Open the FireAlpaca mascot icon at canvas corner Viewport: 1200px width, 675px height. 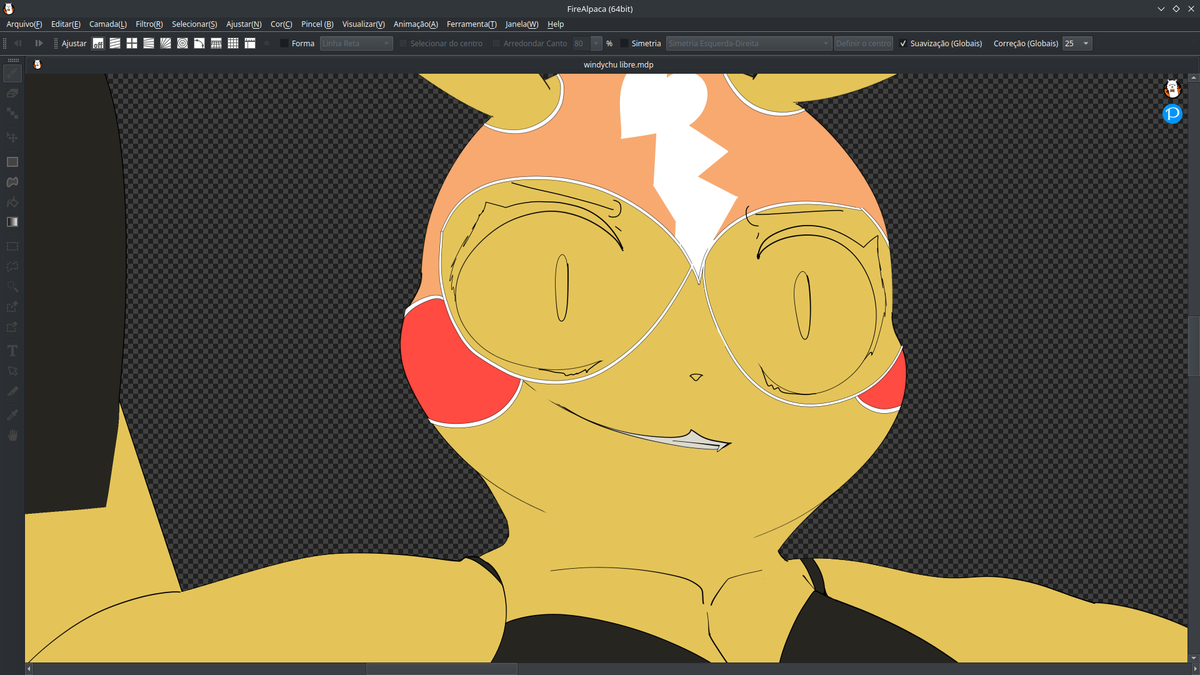click(1172, 88)
